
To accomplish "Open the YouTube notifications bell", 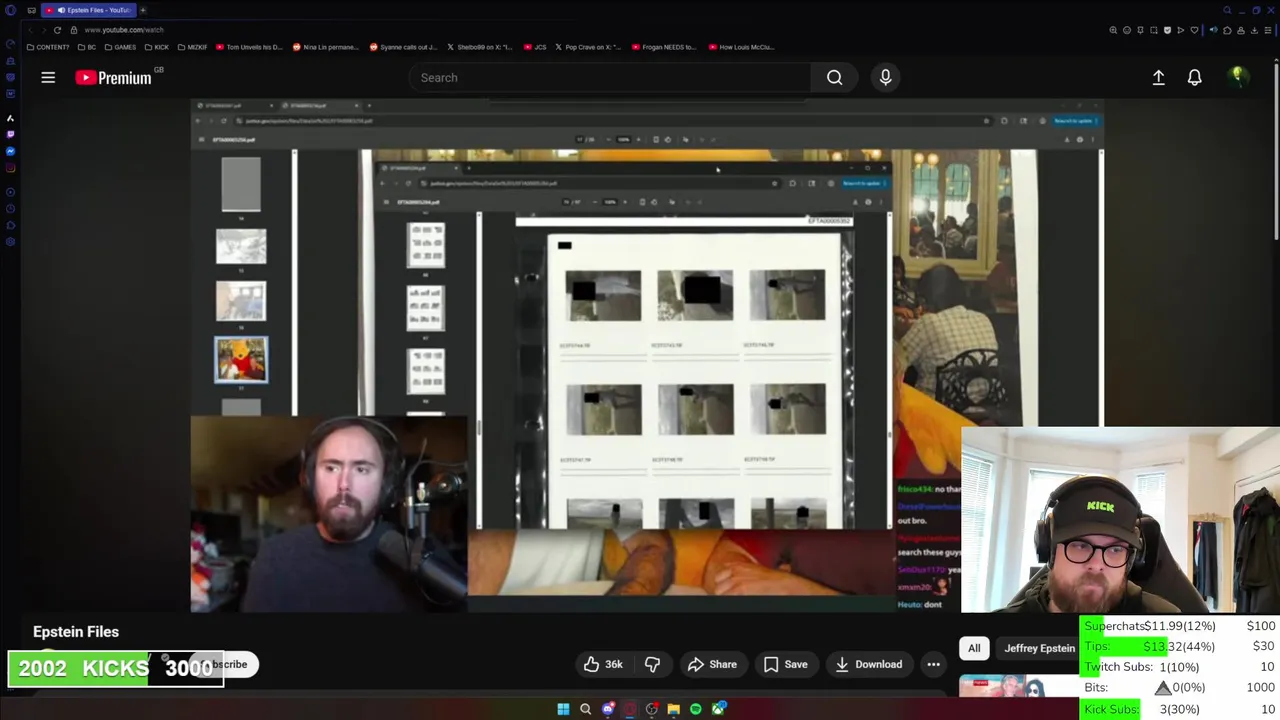I will tap(1194, 77).
